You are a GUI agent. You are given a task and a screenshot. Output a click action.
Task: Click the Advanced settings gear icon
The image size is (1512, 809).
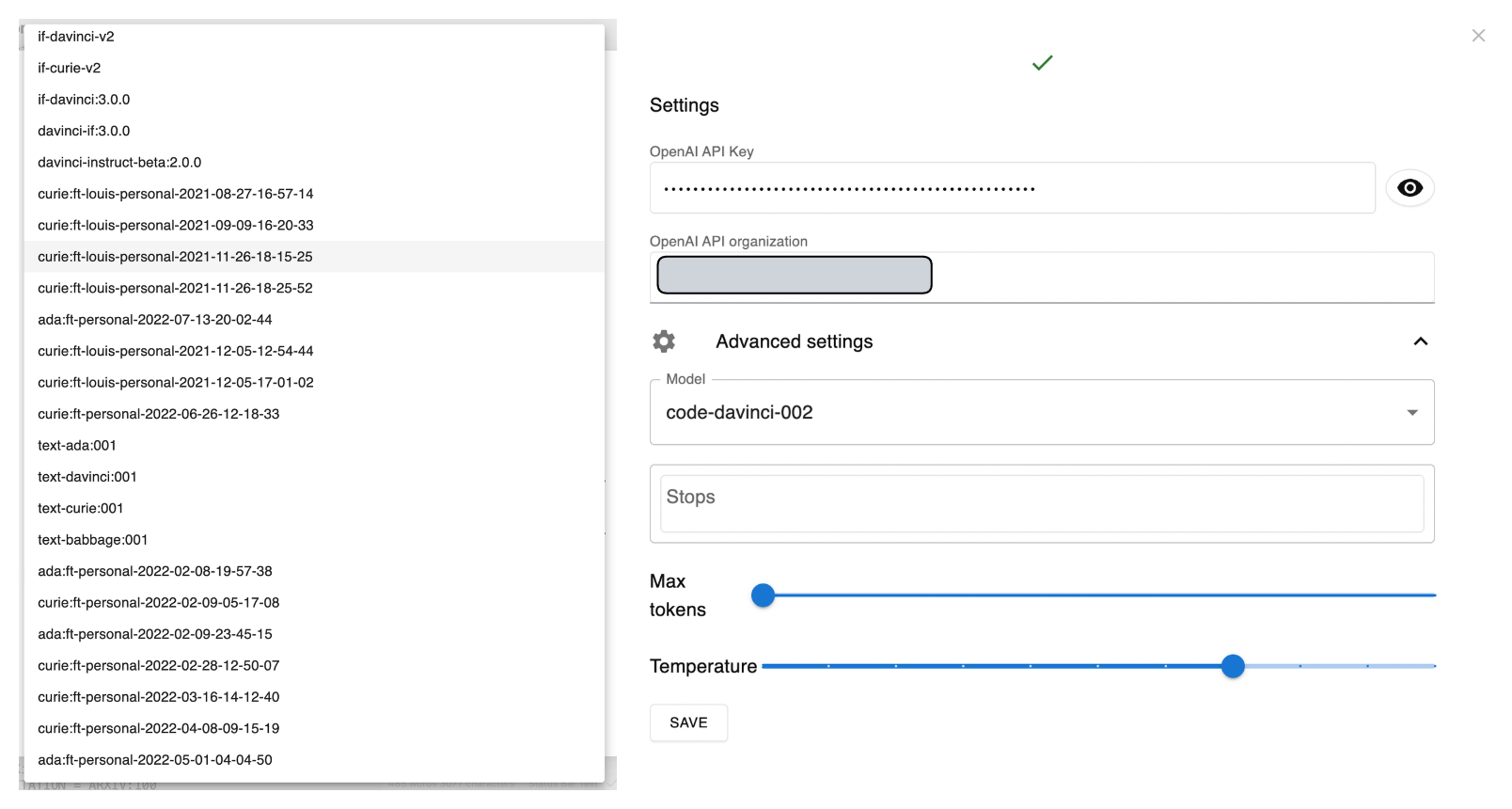pyautogui.click(x=664, y=341)
